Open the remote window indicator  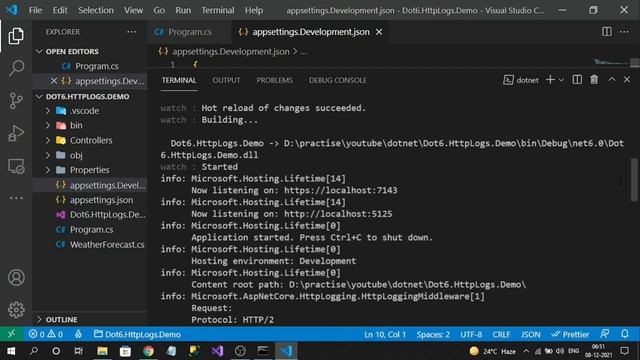pos(11,334)
